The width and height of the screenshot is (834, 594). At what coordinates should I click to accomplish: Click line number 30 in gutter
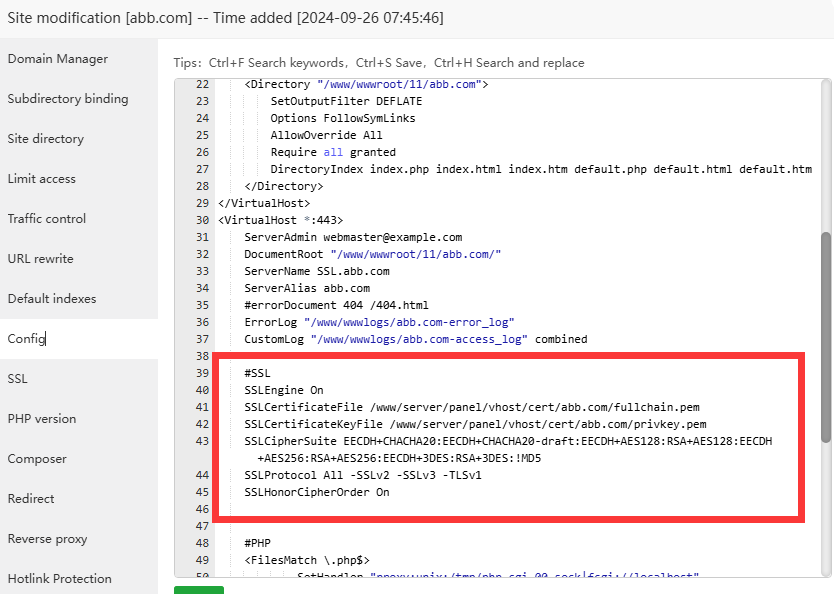tap(202, 220)
